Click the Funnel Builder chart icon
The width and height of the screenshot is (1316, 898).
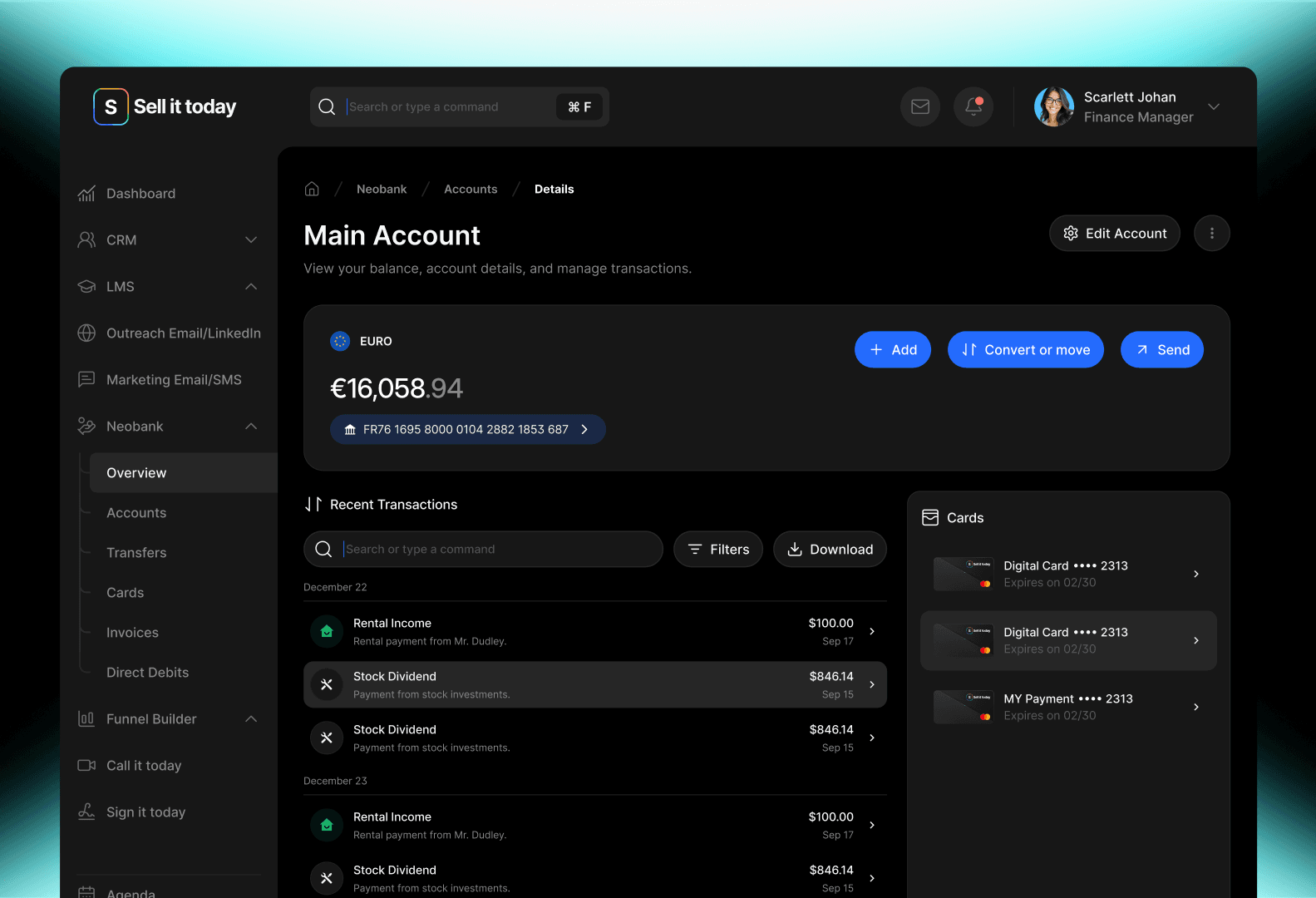(86, 719)
